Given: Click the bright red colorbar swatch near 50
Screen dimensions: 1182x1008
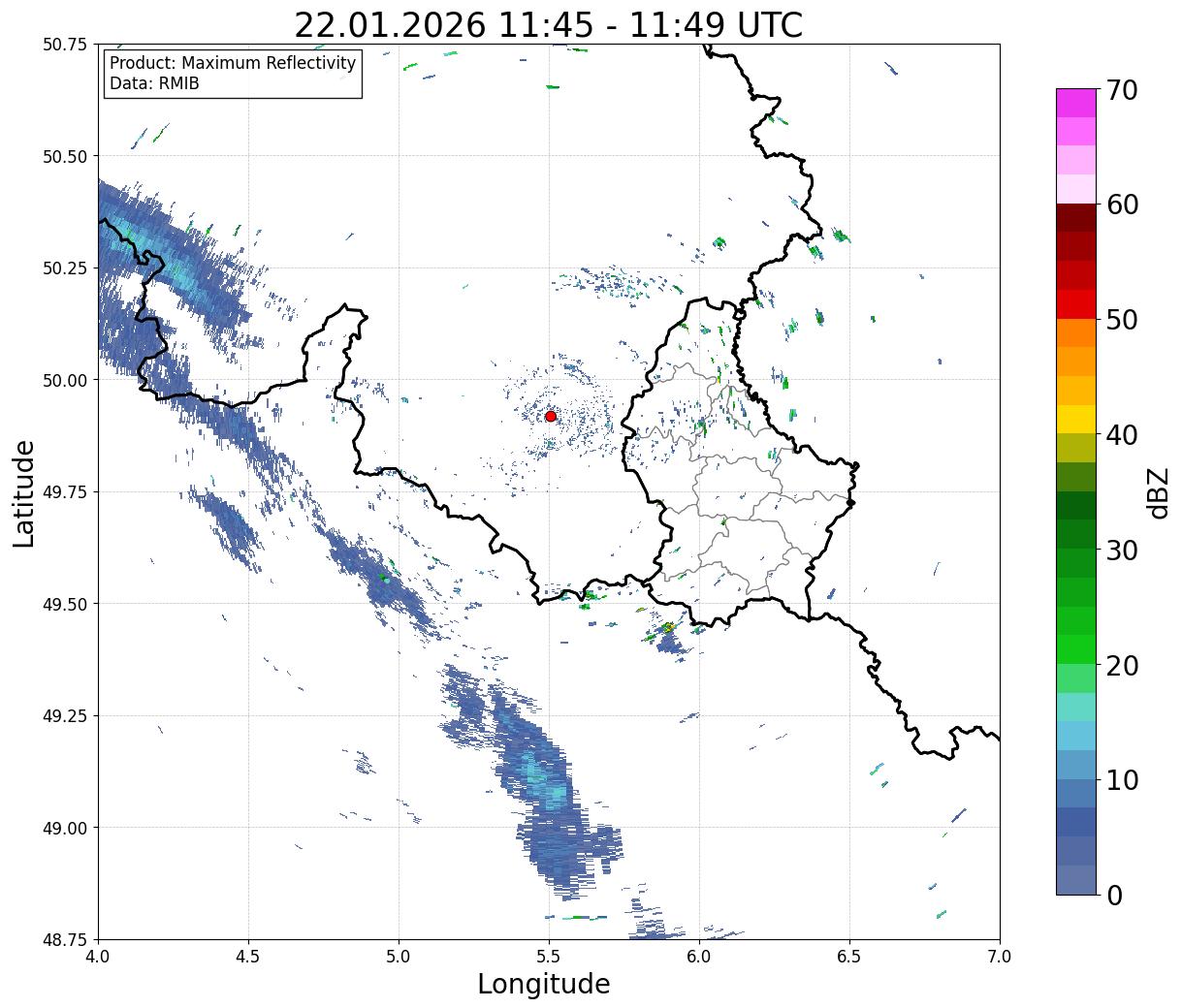Looking at the screenshot, I should point(1076,304).
